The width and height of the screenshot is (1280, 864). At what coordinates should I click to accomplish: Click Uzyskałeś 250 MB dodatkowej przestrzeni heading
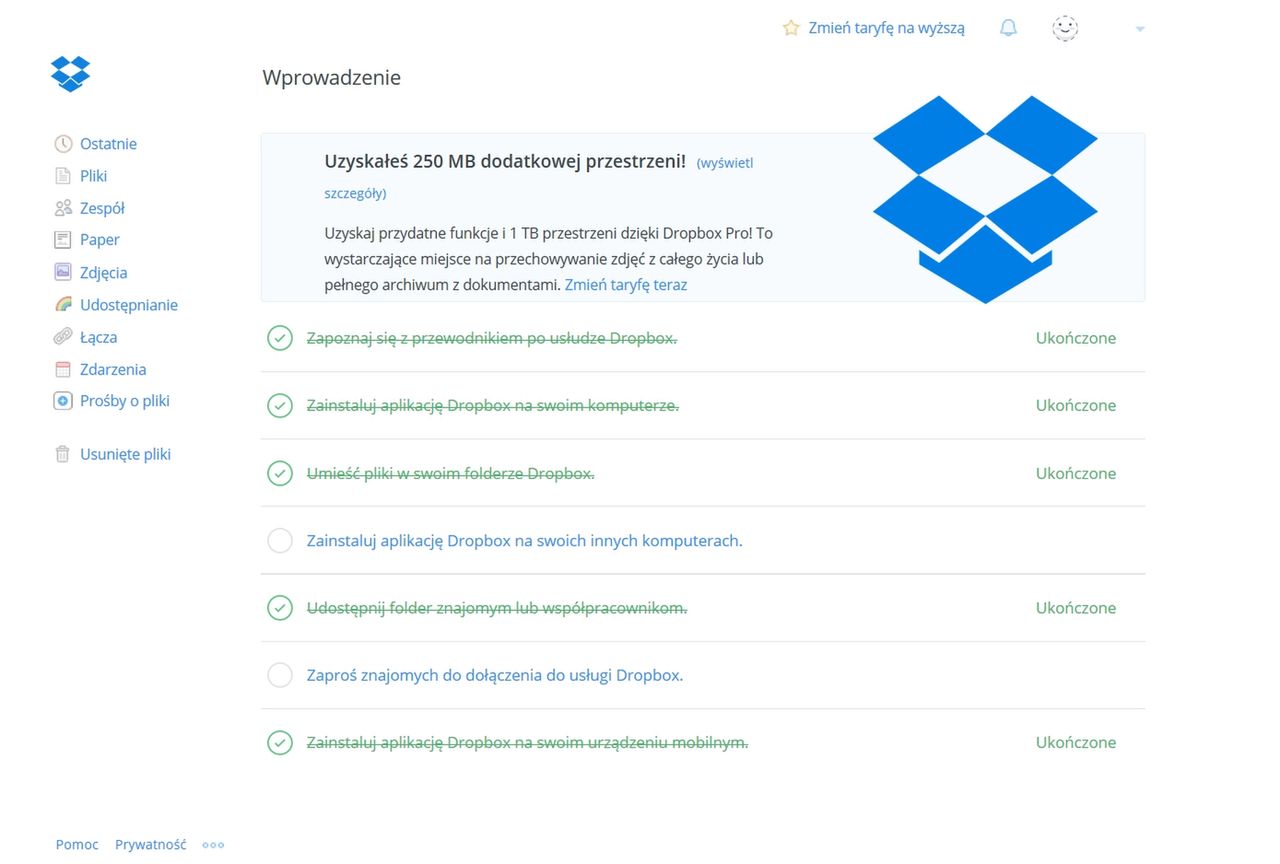click(505, 161)
